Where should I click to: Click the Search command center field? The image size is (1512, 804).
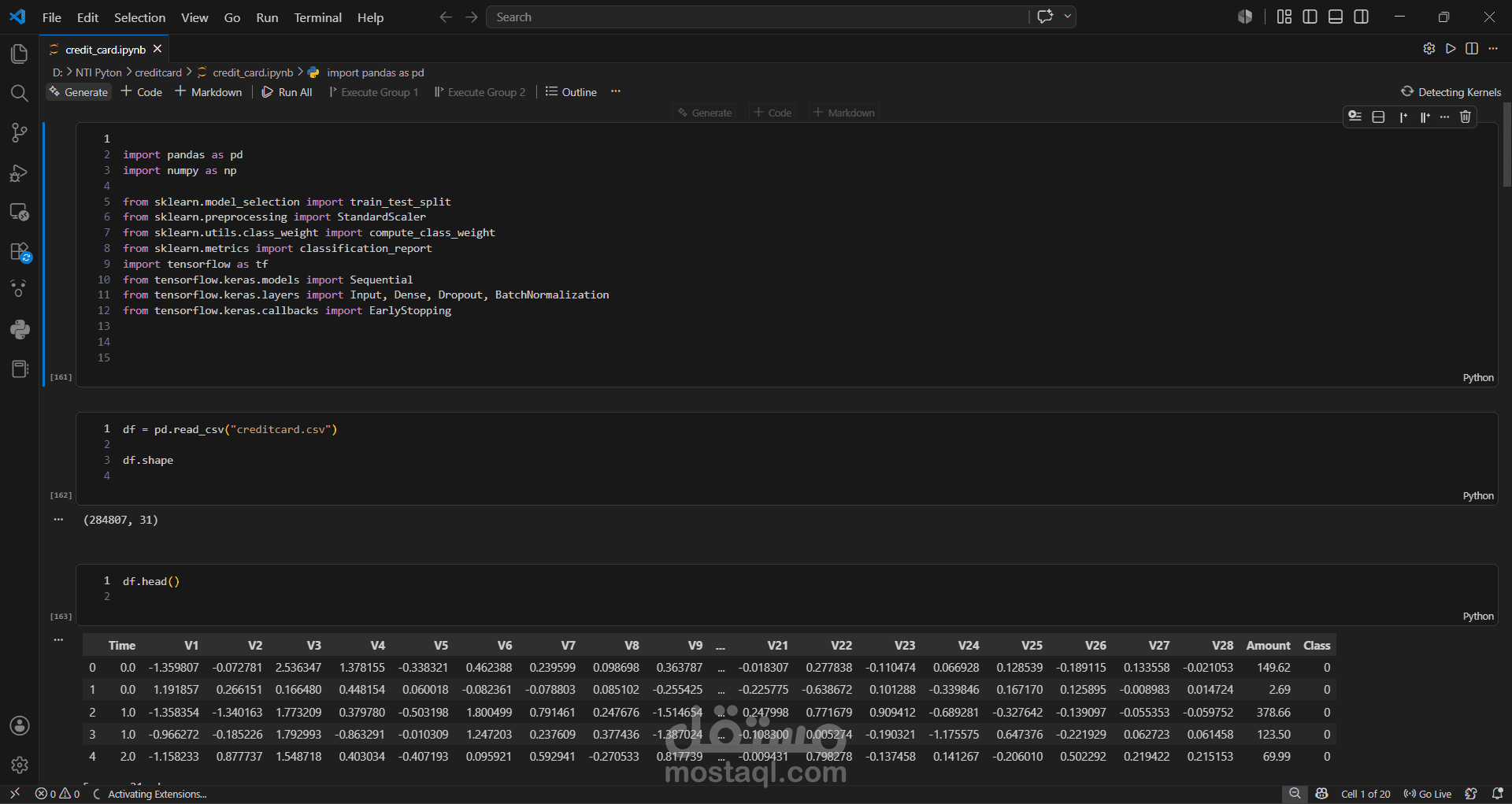(x=758, y=17)
